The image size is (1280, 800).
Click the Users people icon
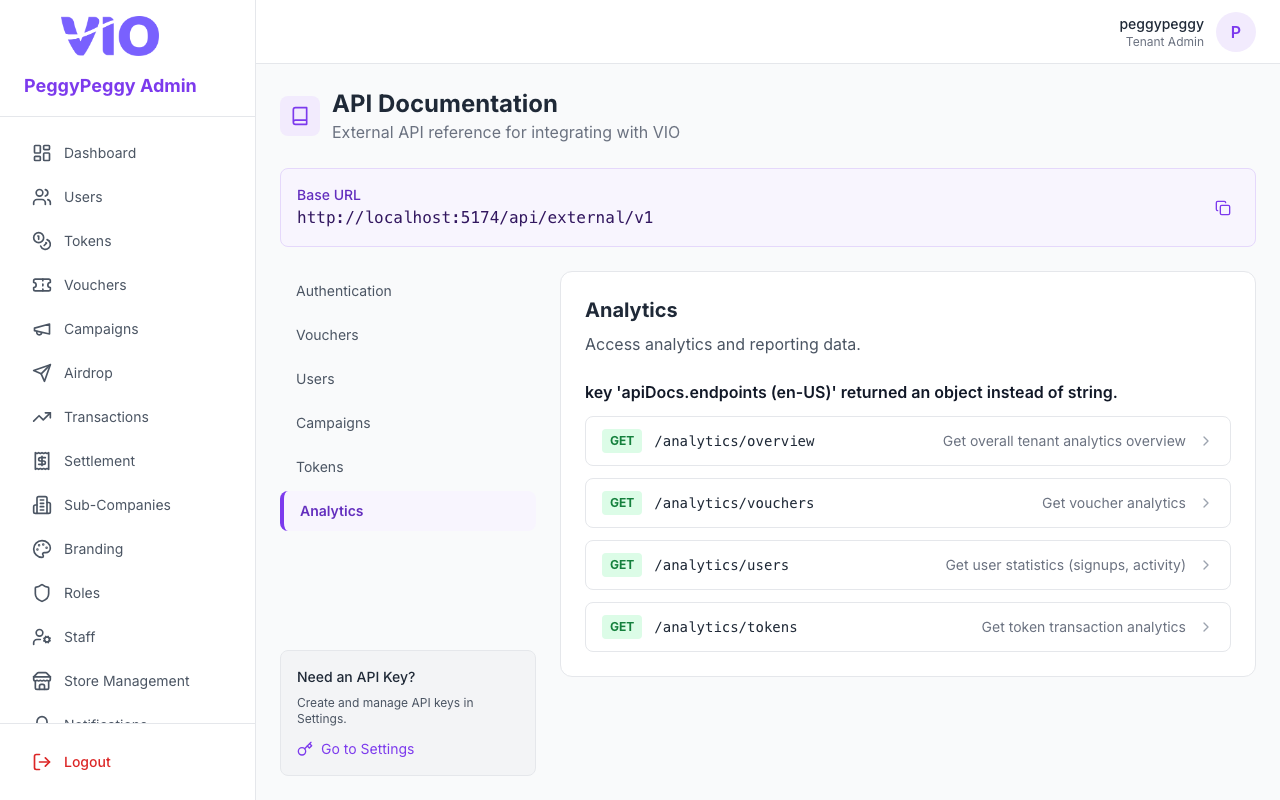pos(42,197)
